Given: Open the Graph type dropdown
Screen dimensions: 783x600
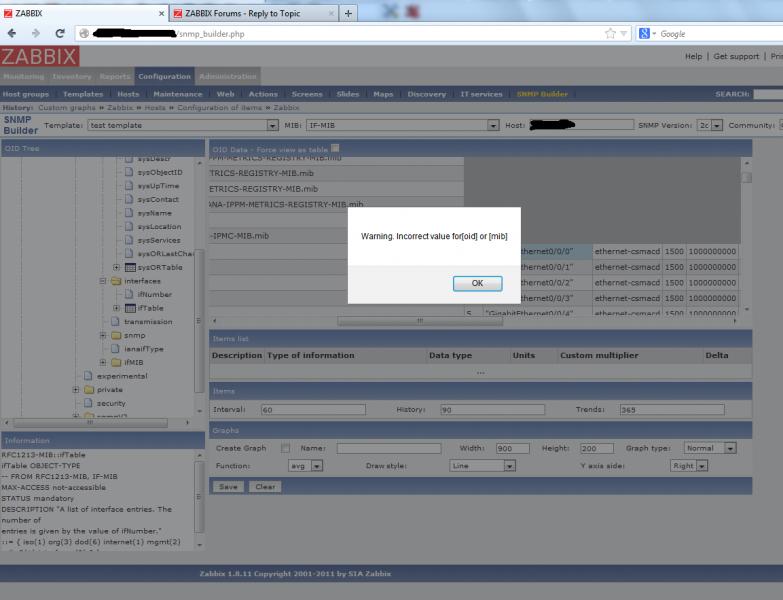Looking at the screenshot, I should [x=730, y=448].
